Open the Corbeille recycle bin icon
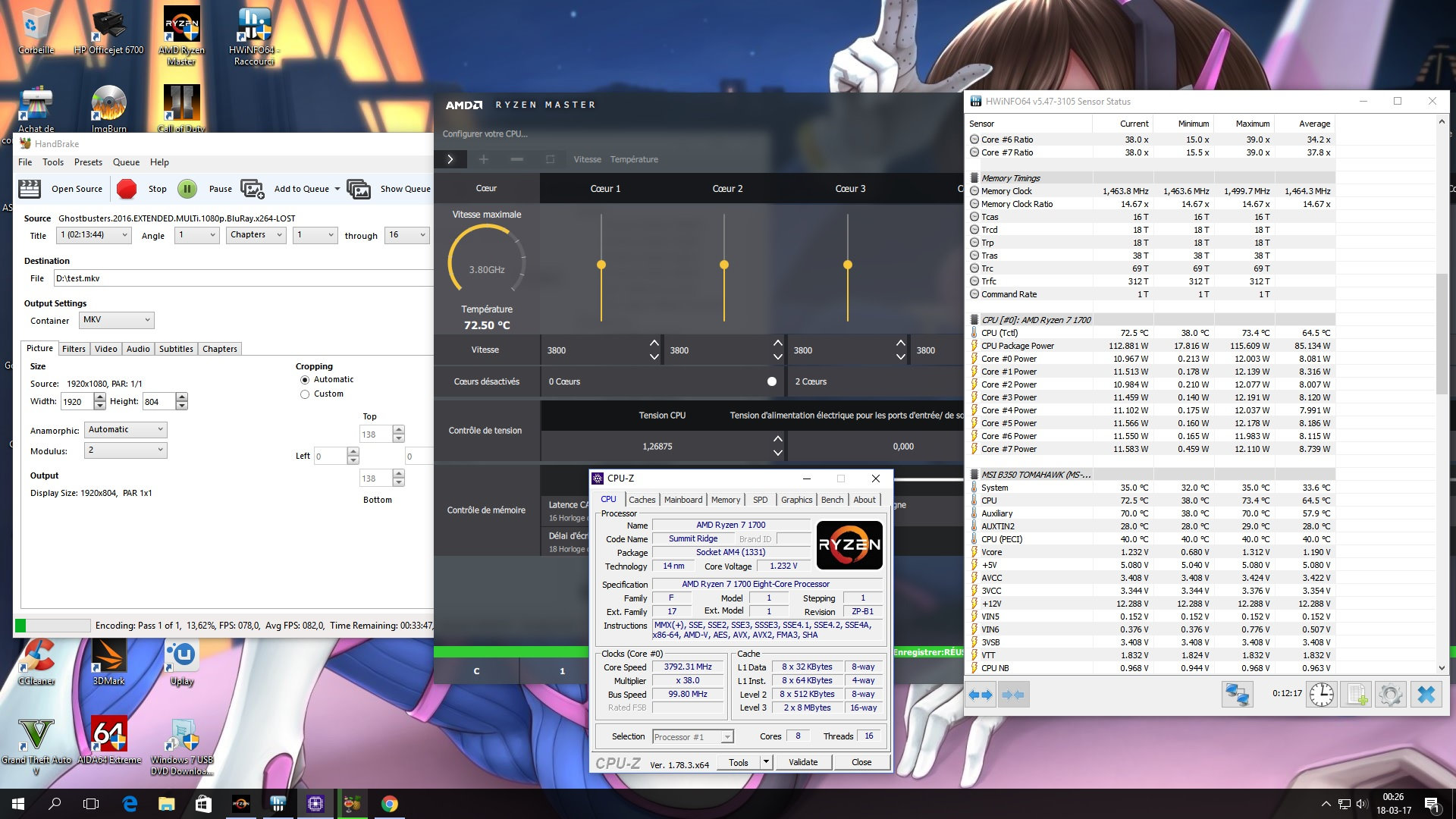Screen dimensions: 1456x819 36,32
